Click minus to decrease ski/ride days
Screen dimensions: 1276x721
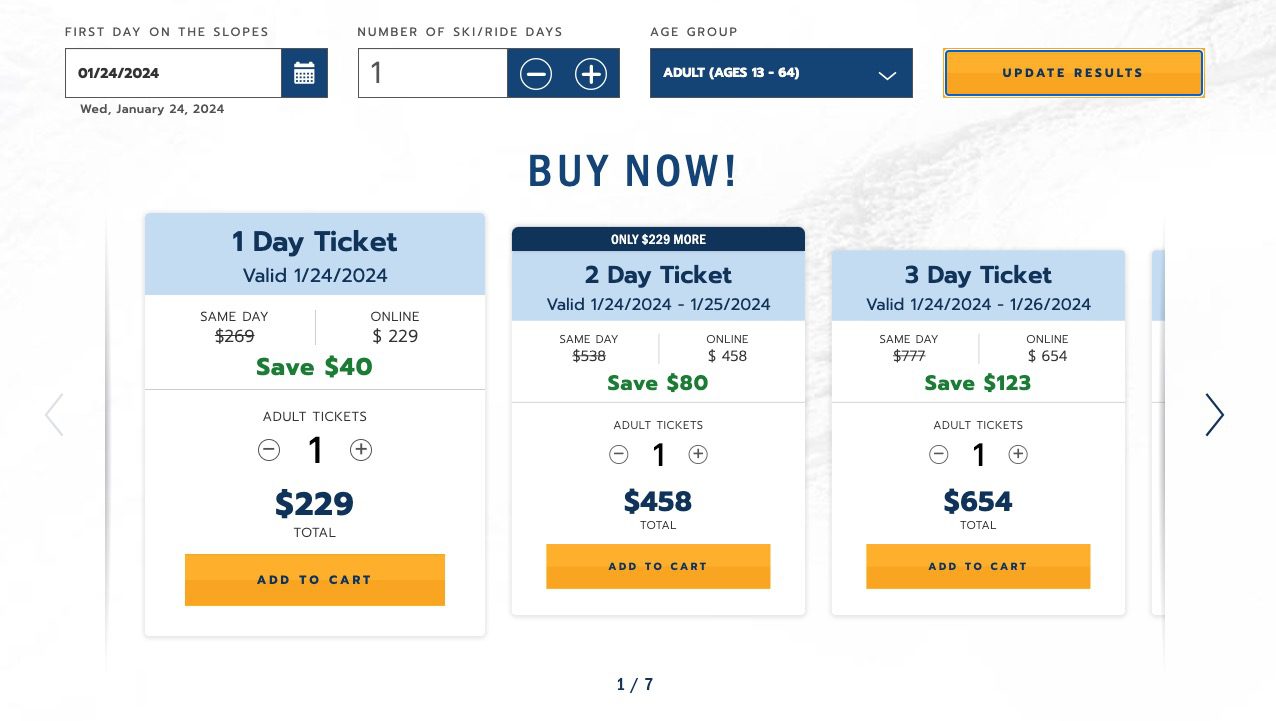(536, 73)
